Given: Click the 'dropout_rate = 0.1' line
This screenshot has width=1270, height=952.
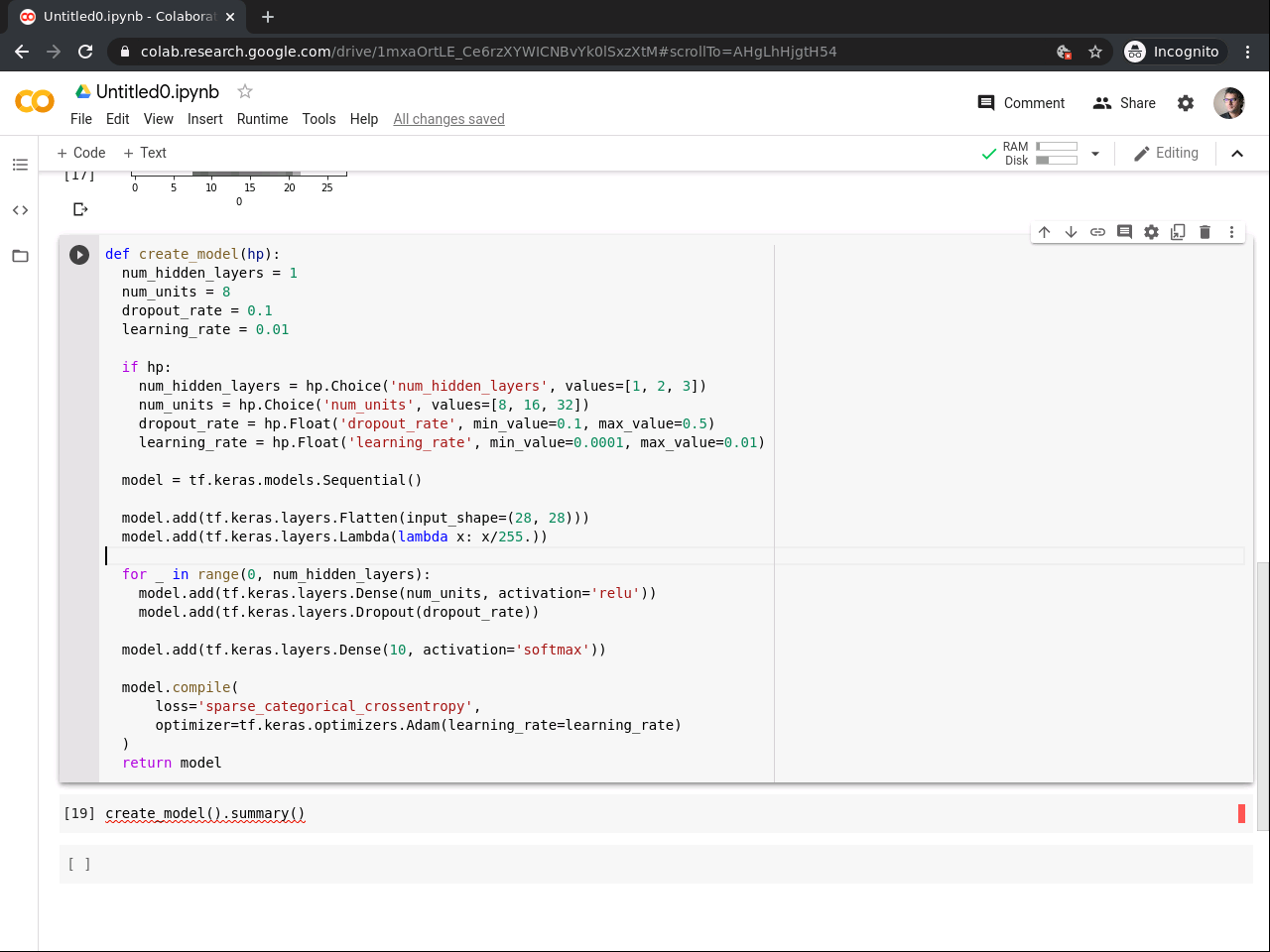Looking at the screenshot, I should tap(196, 310).
